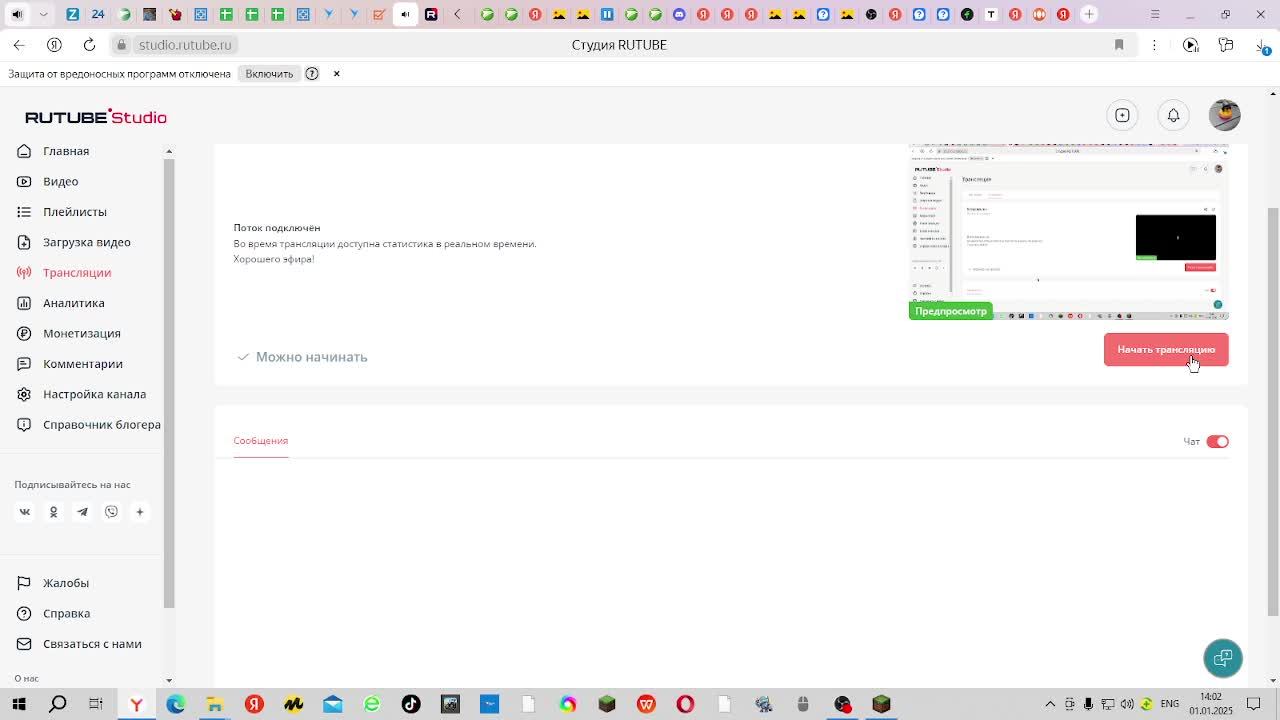Open the support chat bubble
1280x720 pixels.
1223,658
